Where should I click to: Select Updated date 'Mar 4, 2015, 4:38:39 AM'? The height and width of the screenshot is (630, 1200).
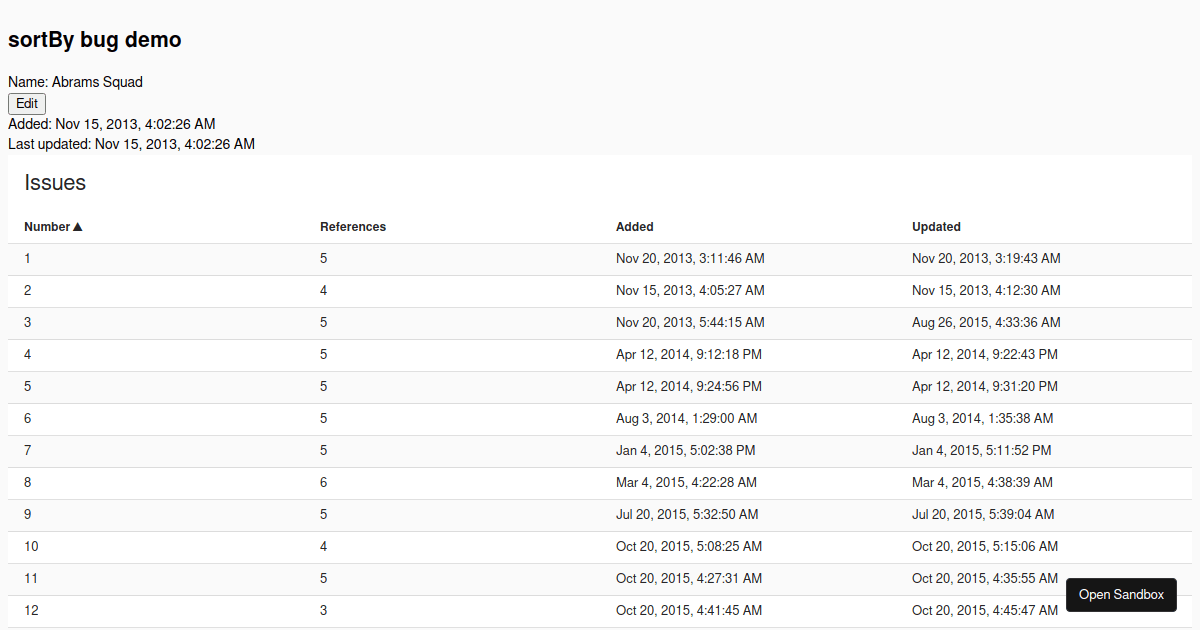(982, 483)
